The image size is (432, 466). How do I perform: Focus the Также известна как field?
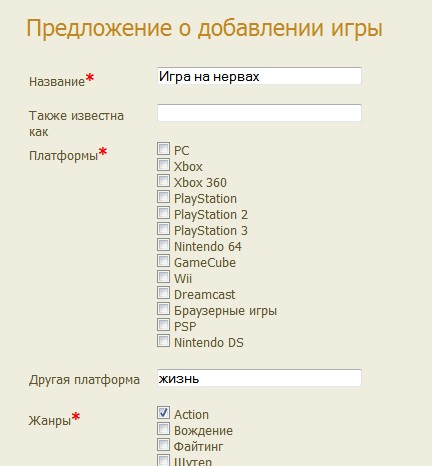tap(259, 113)
